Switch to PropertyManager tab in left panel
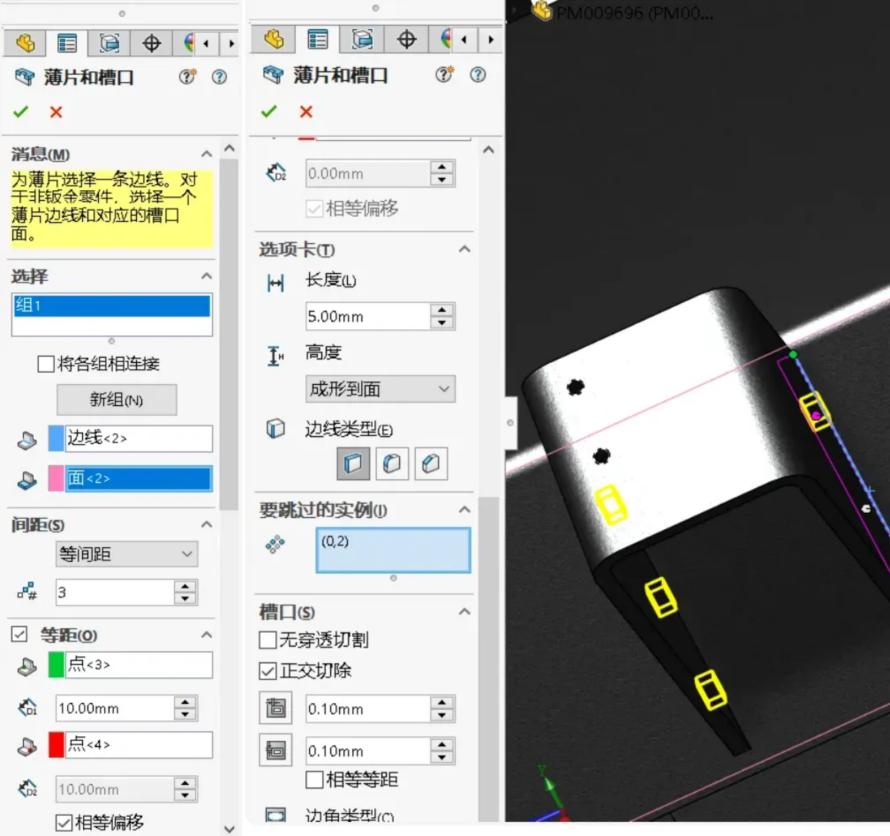The height and width of the screenshot is (836, 890). coord(67,43)
